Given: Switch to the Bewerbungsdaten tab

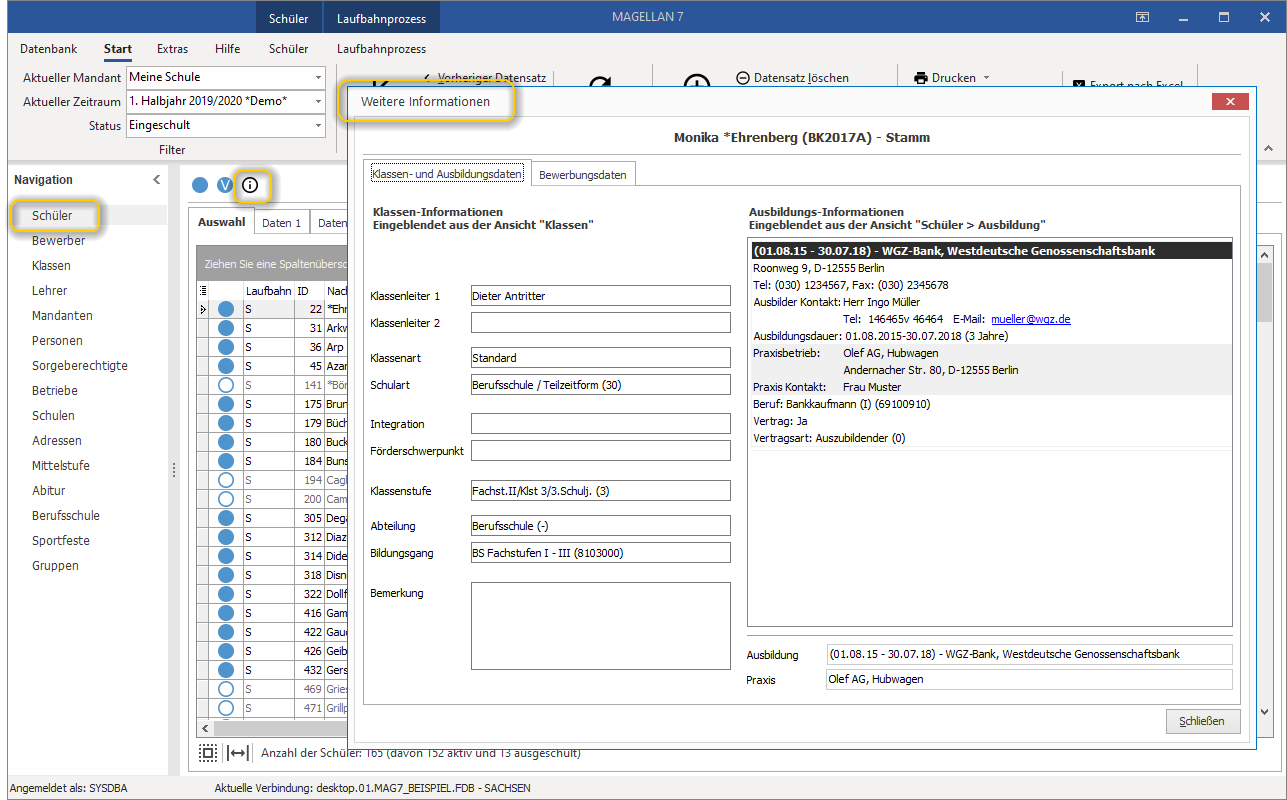Looking at the screenshot, I should click(x=583, y=175).
